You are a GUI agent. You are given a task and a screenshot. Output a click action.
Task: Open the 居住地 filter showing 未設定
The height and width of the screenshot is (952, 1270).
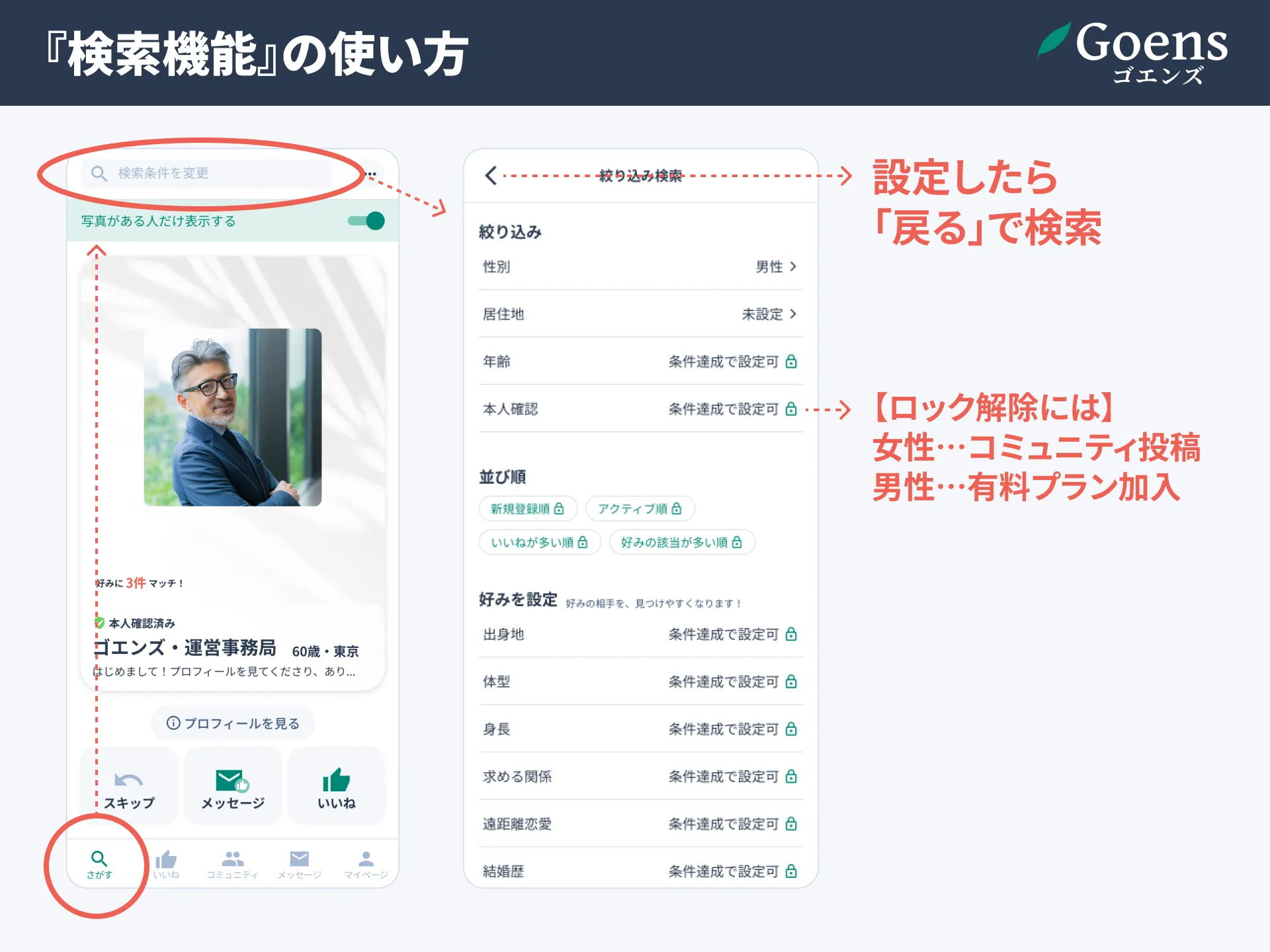(x=639, y=314)
